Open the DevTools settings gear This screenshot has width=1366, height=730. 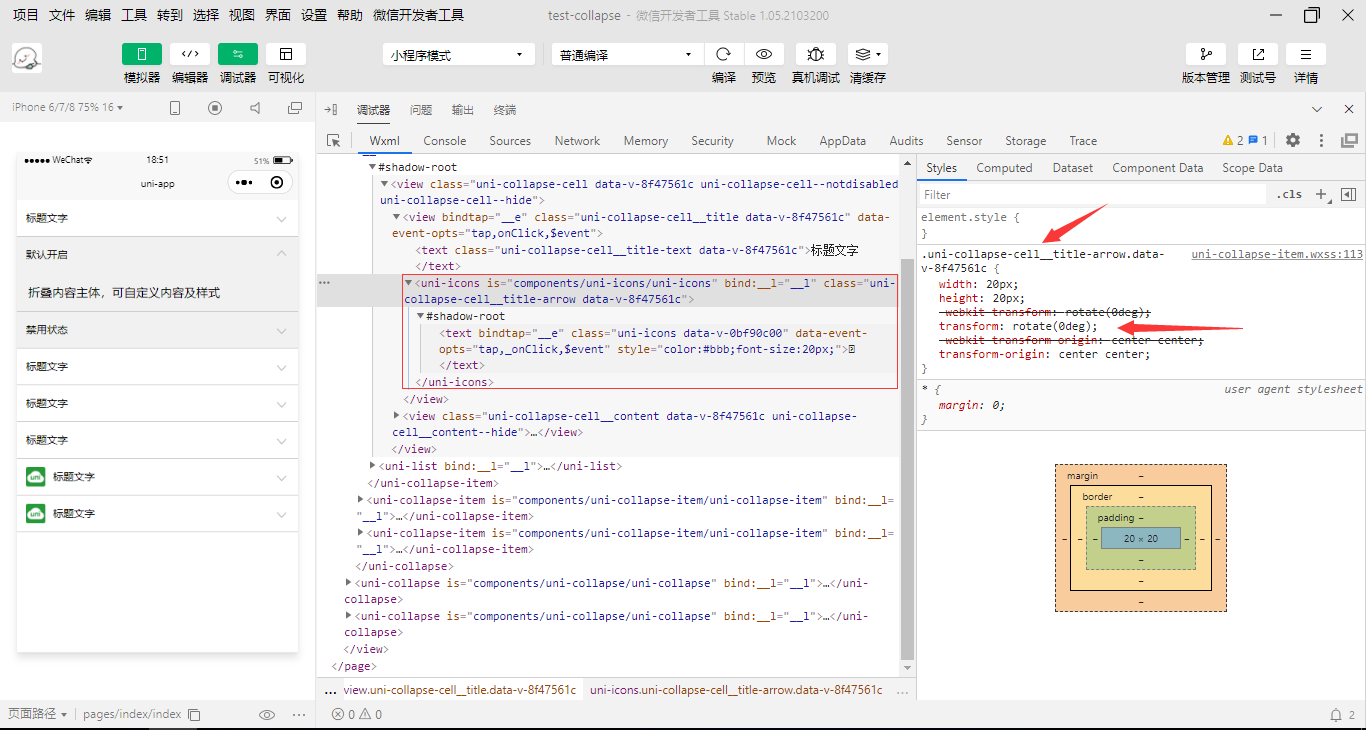pyautogui.click(x=1292, y=141)
